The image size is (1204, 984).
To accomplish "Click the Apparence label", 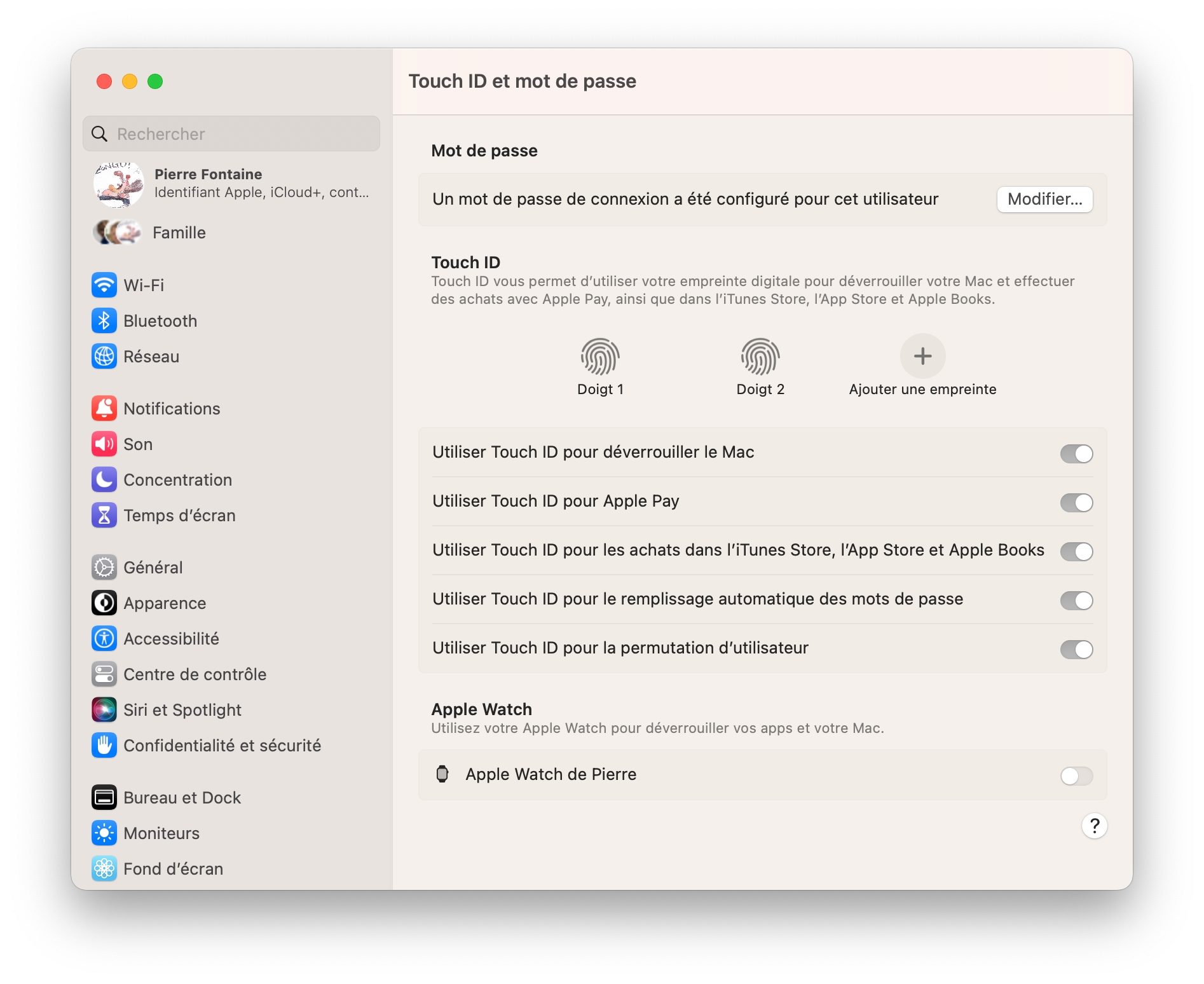I will 165,603.
